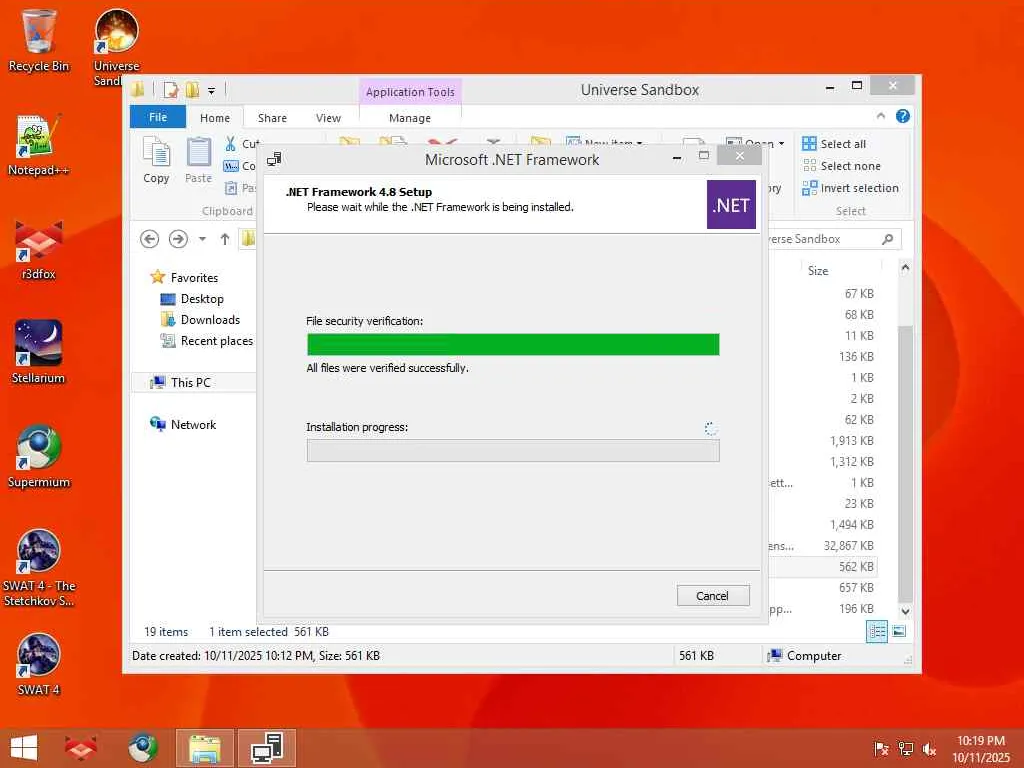Open Supermium from the taskbar
The height and width of the screenshot is (768, 1024).
(142, 748)
